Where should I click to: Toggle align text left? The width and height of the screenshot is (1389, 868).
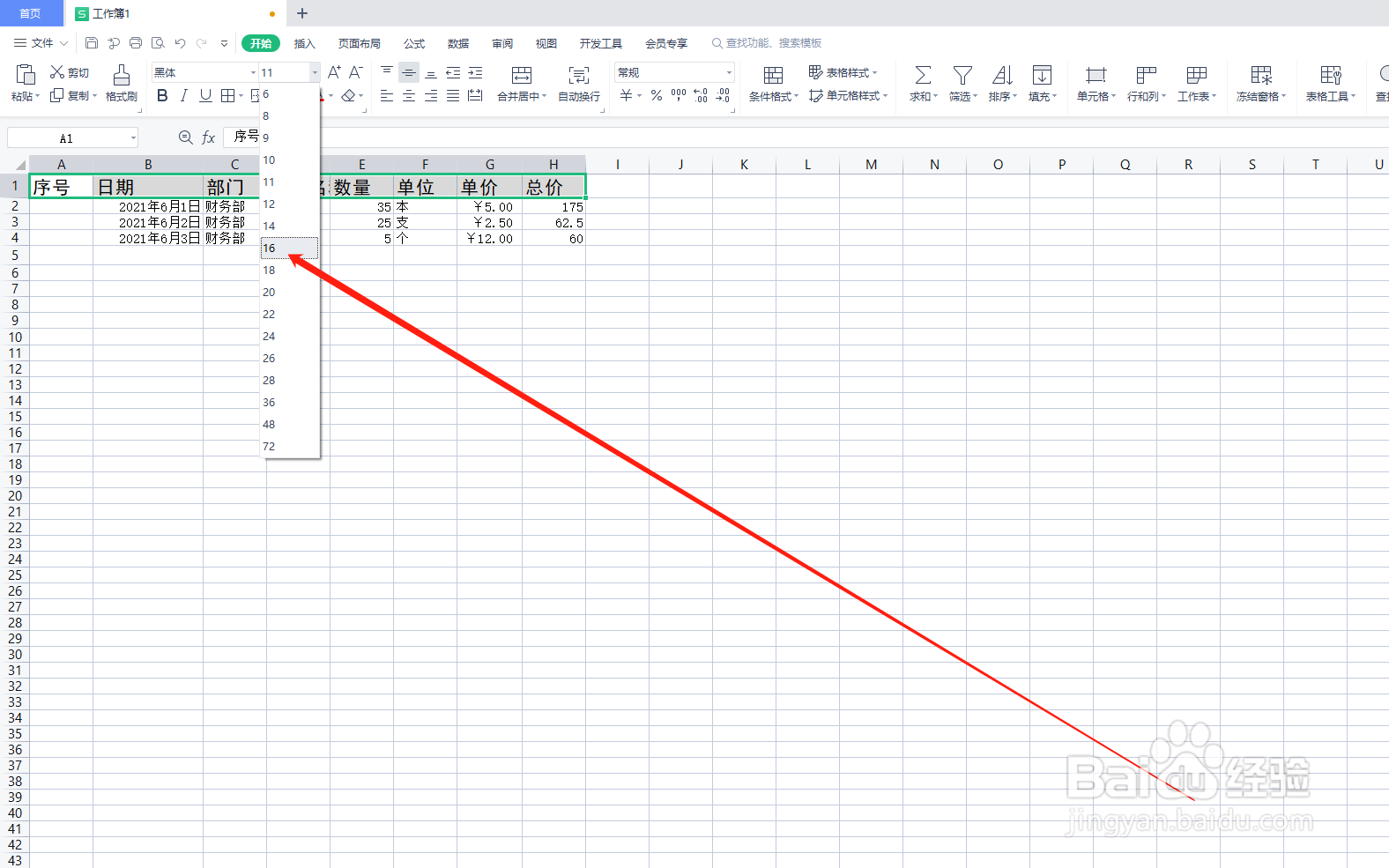click(x=387, y=95)
